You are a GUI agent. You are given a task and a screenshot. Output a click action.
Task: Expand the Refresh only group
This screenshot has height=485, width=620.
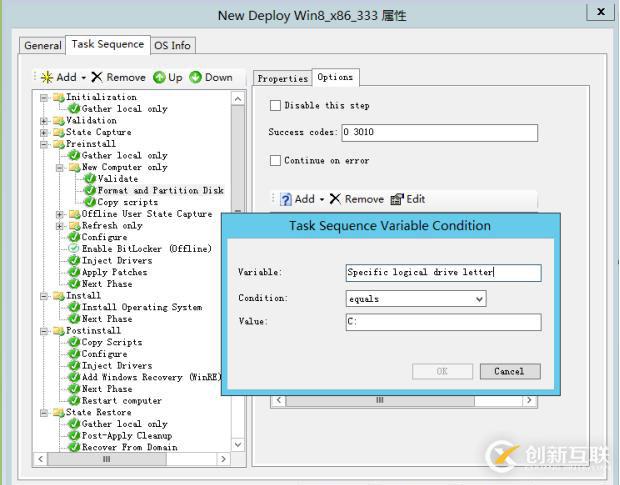pyautogui.click(x=60, y=226)
